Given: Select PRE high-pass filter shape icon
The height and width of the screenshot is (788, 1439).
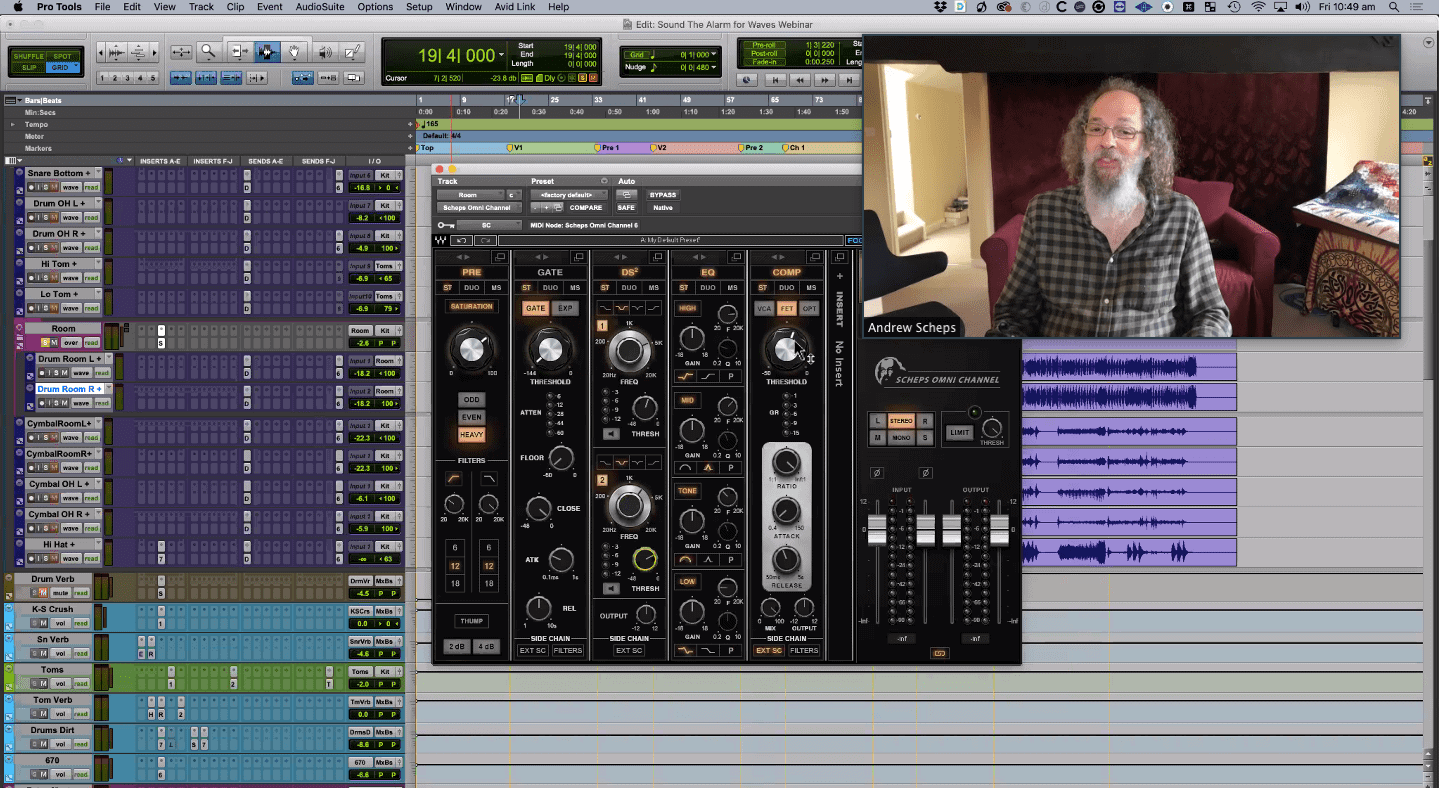Looking at the screenshot, I should [453, 480].
